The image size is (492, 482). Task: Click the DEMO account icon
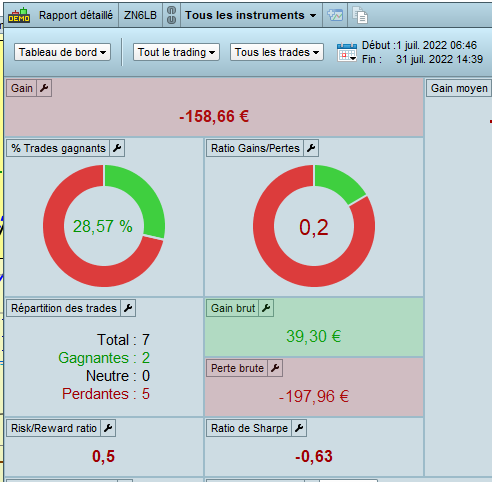click(19, 15)
